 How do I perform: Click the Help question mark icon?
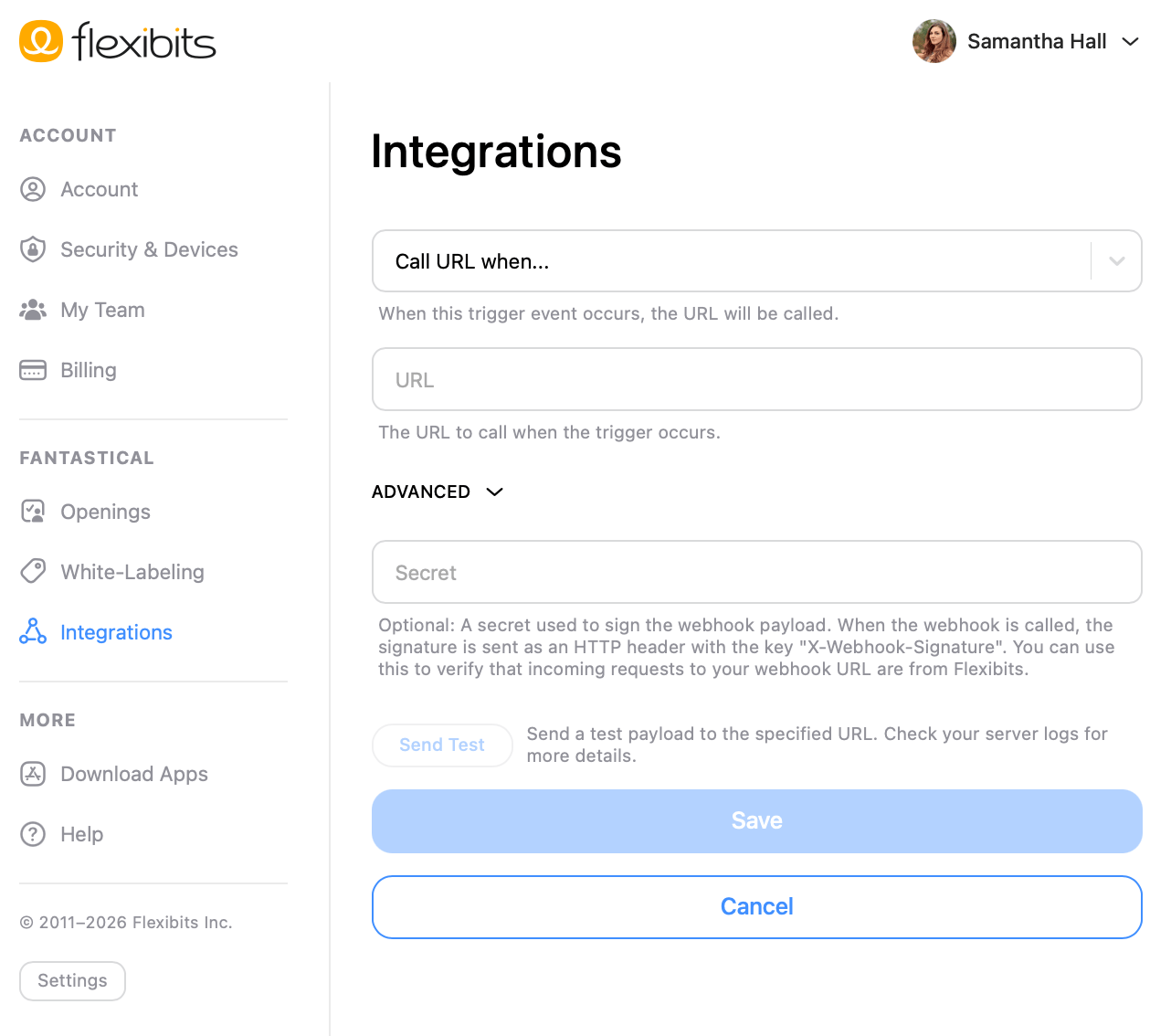(33, 834)
